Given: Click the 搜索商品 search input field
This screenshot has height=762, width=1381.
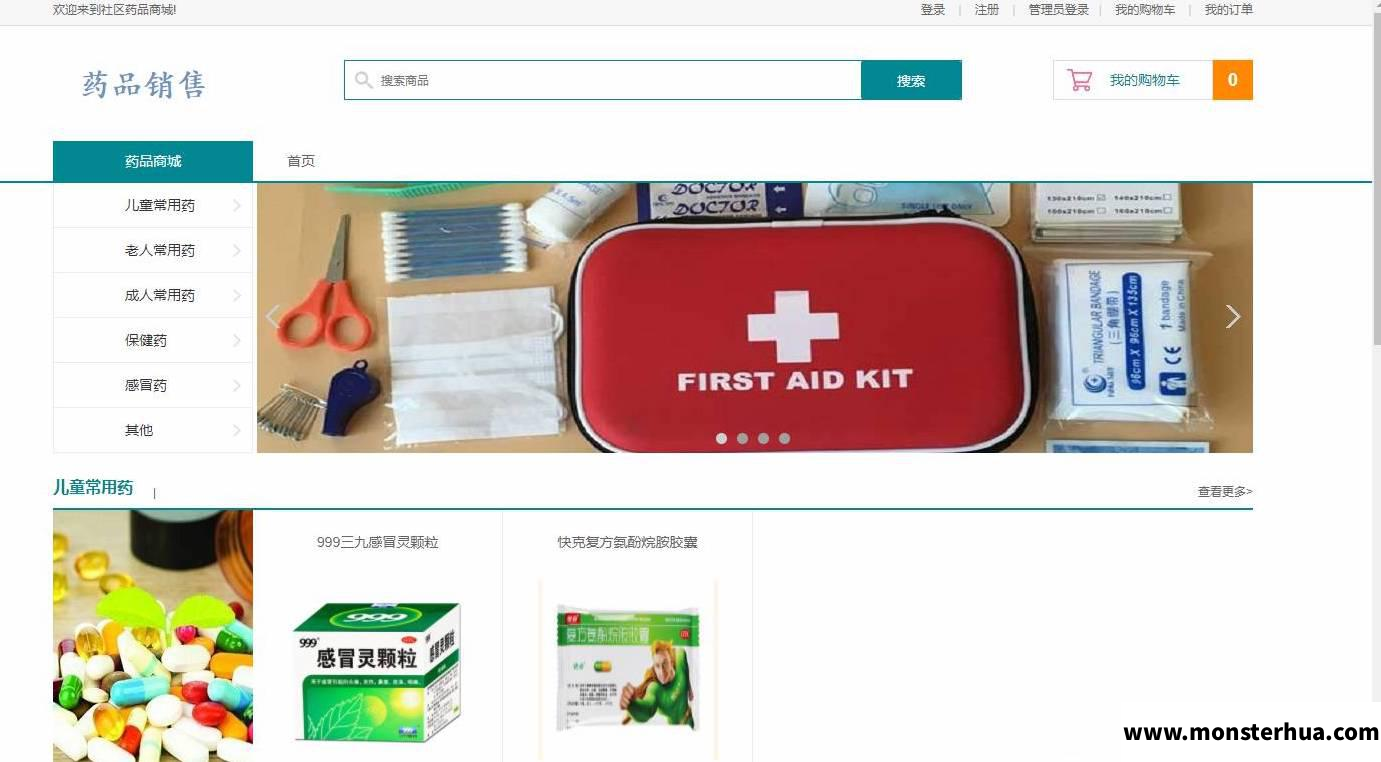Looking at the screenshot, I should click(603, 80).
